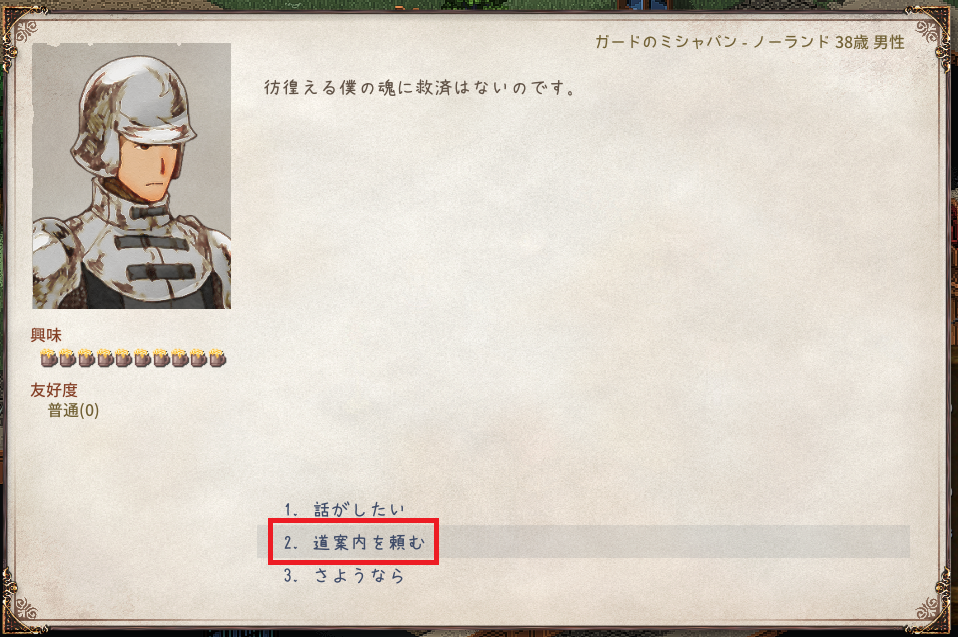Click the 友好度 label

pyautogui.click(x=54, y=390)
